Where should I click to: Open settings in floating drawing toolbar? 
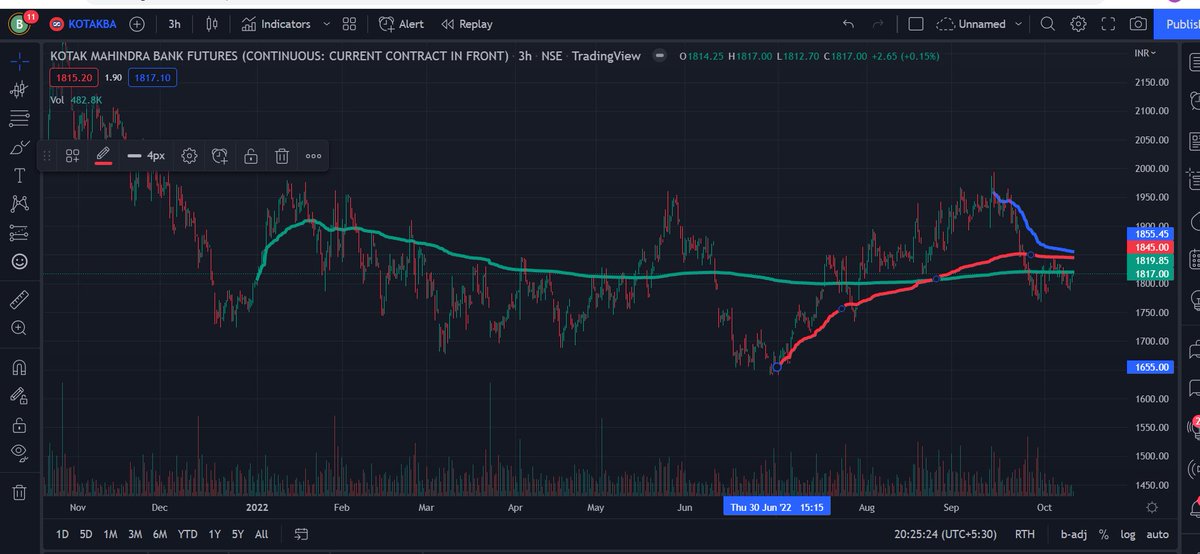point(189,156)
